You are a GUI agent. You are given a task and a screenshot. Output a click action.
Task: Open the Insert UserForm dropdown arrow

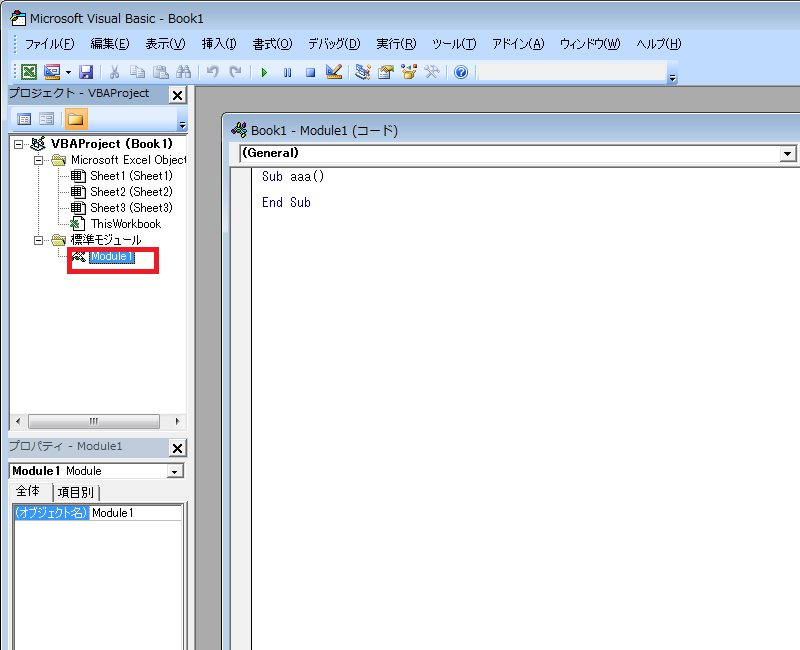click(68, 72)
